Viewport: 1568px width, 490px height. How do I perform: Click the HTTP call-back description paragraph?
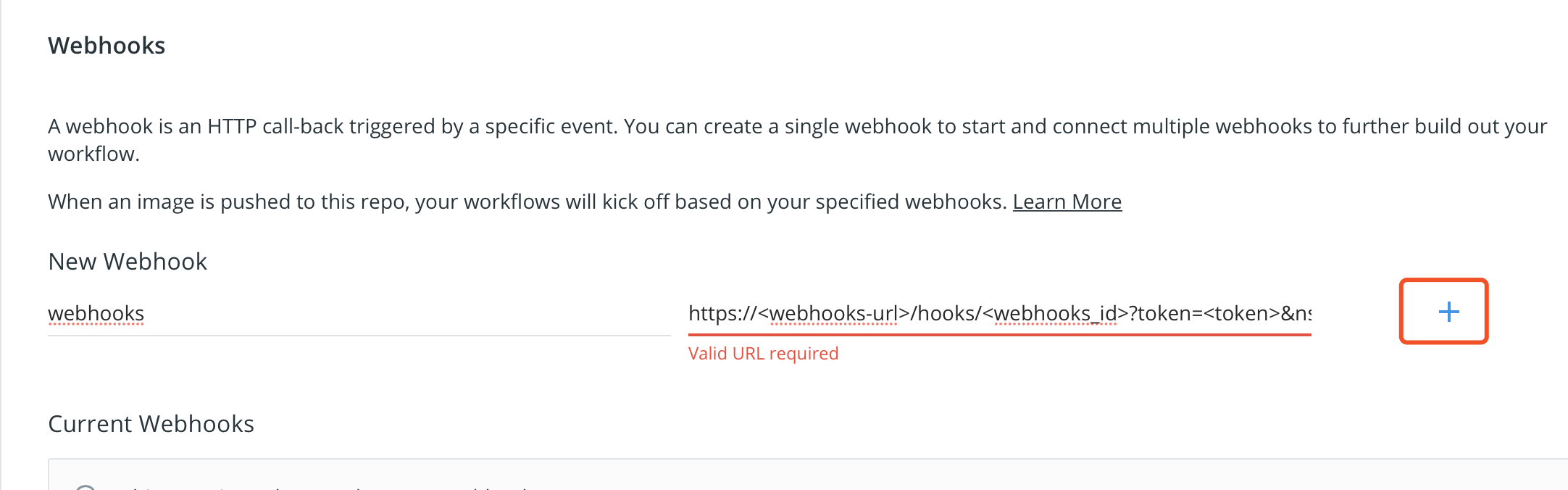click(x=797, y=140)
